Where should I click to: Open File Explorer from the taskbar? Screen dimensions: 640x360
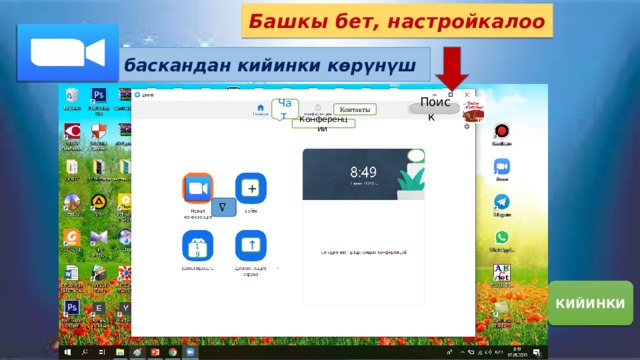click(x=120, y=352)
